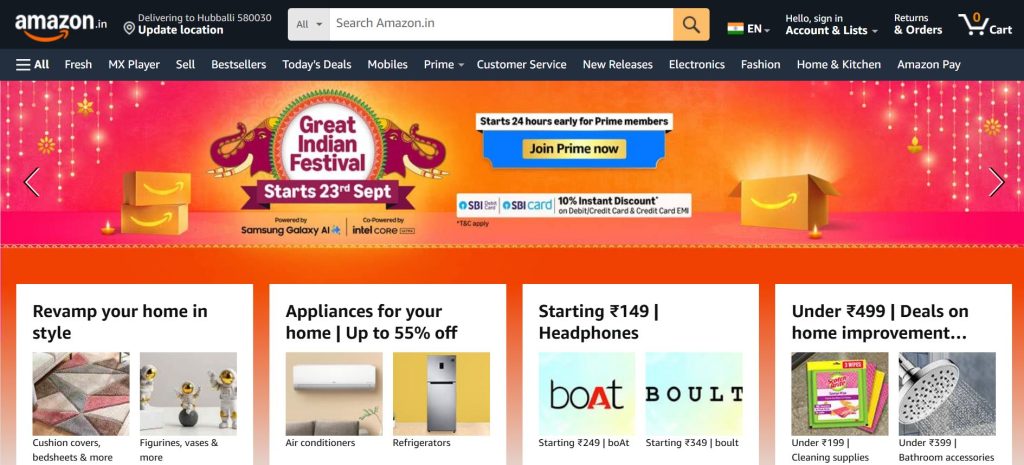Open the Account & Lists dropdown
Image resolution: width=1024 pixels, height=465 pixels.
pos(831,24)
